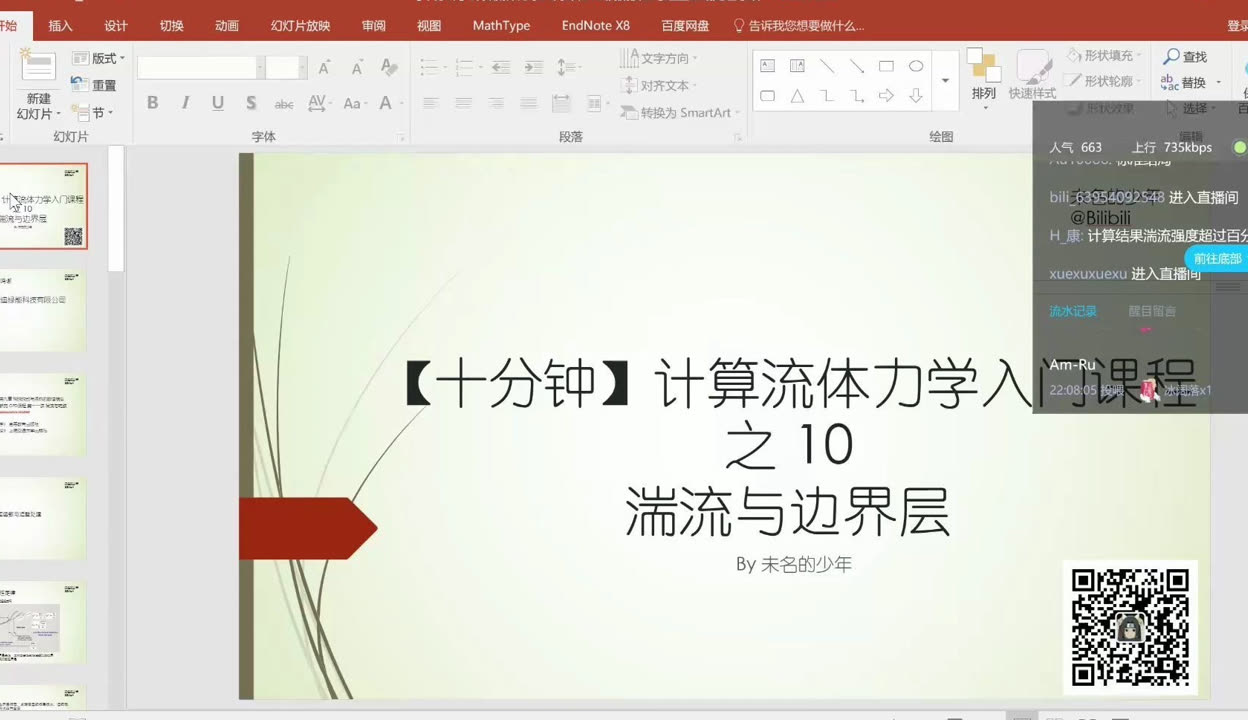Open the Aa change case dropdown
Image resolution: width=1248 pixels, height=720 pixels.
354,103
